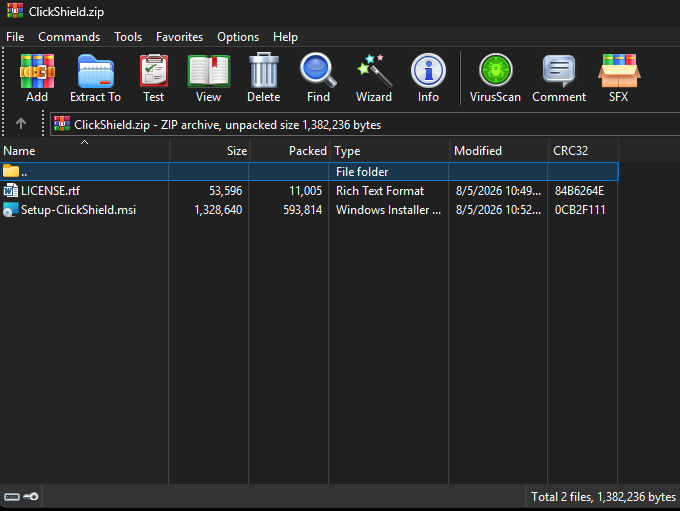This screenshot has height=511, width=680.
Task: Start VirusScan on the archive
Action: 496,70
